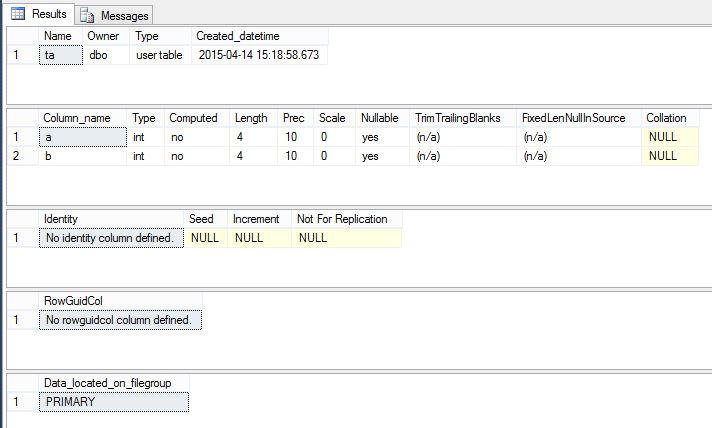This screenshot has width=712, height=428.
Task: Click the Data_located_on_filegroup header
Action: tap(114, 383)
